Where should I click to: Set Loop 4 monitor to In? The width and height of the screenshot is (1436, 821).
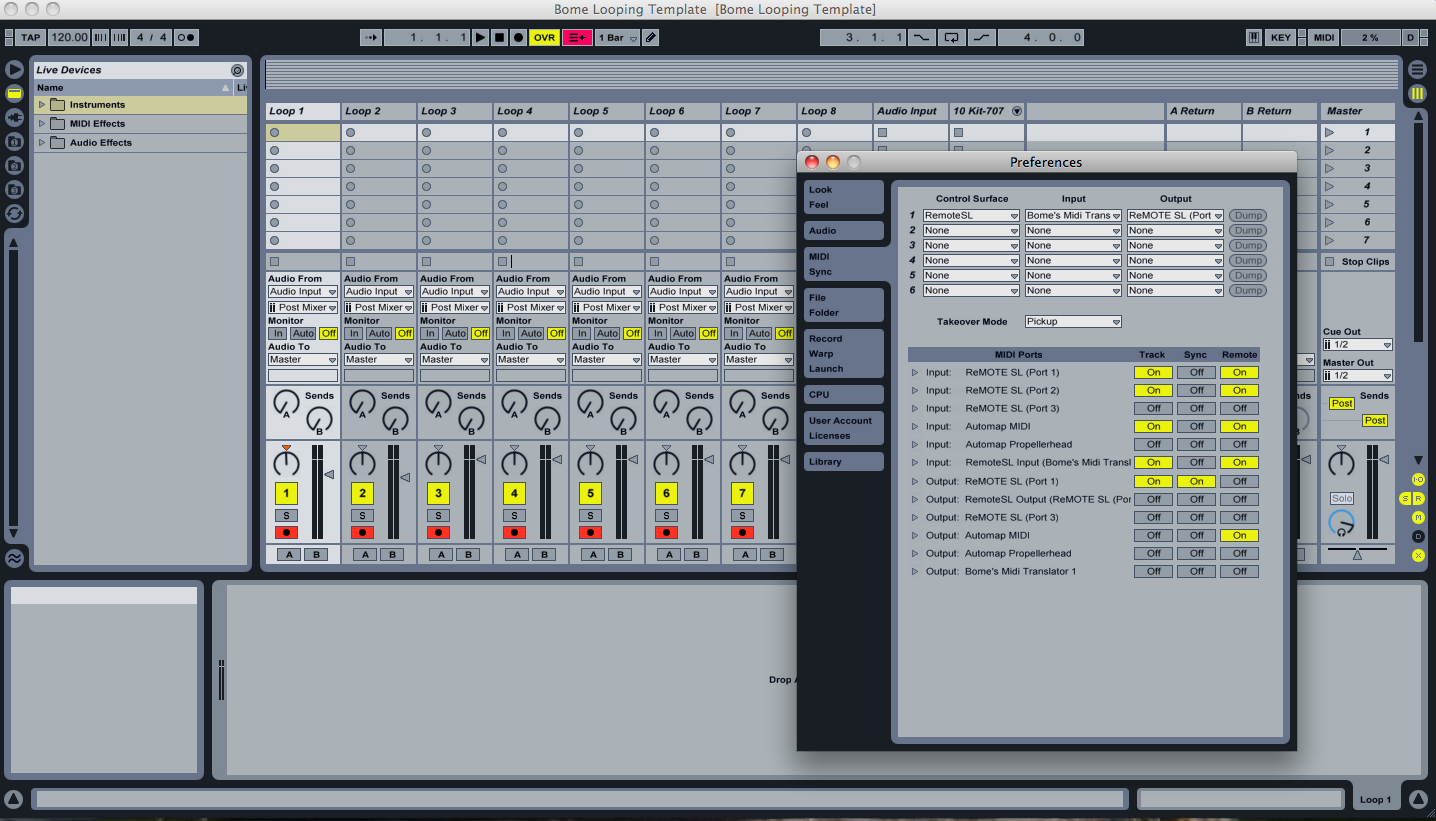coord(506,333)
